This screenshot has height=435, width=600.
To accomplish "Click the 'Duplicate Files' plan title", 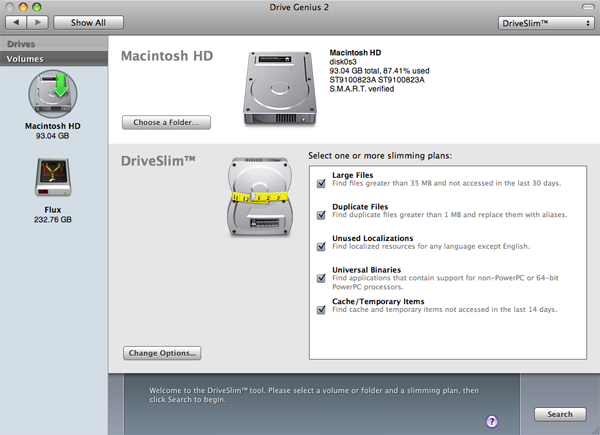I will [x=360, y=207].
